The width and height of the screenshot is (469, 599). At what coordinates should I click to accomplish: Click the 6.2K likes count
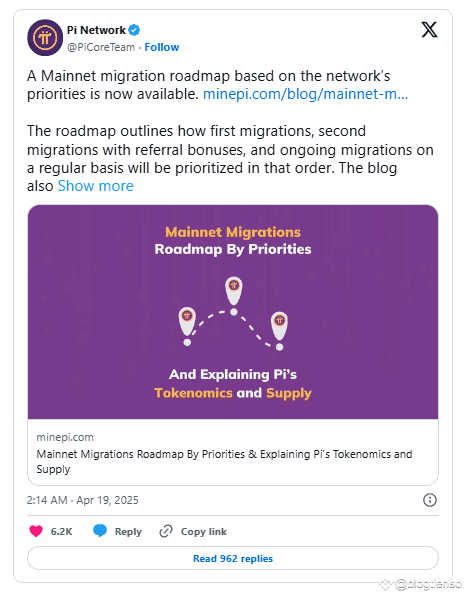pyautogui.click(x=61, y=531)
